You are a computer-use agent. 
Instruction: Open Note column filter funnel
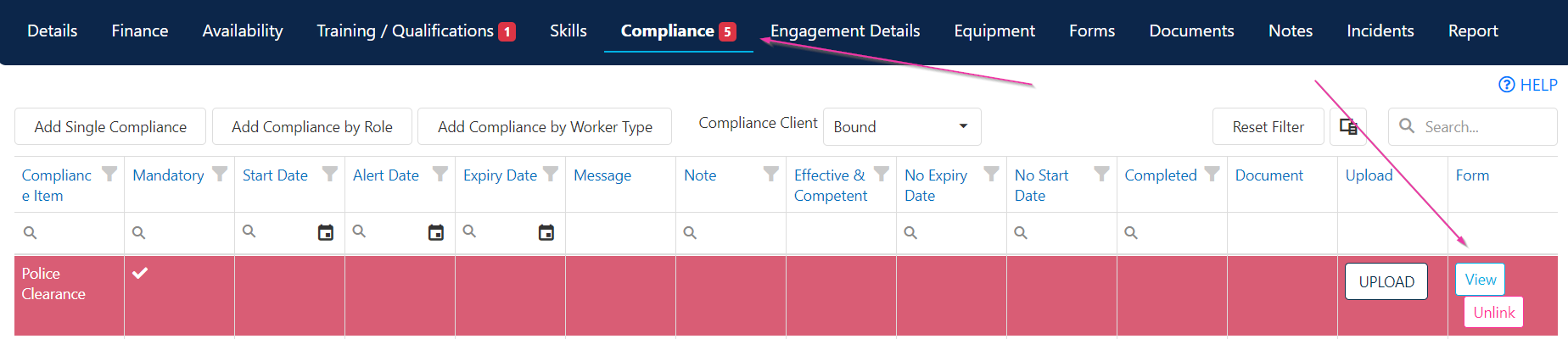(x=771, y=174)
